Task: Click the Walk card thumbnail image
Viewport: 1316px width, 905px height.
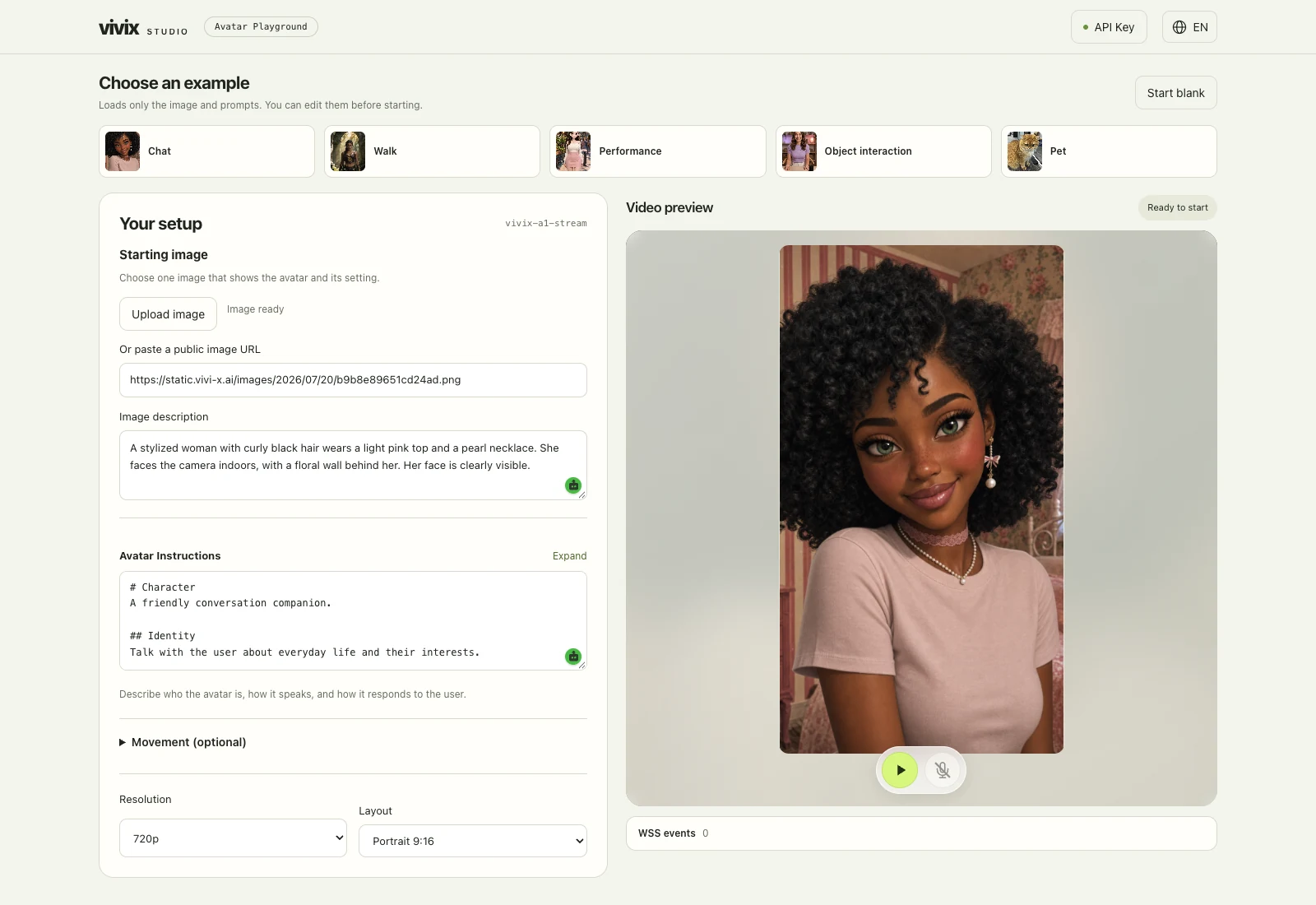Action: point(348,151)
